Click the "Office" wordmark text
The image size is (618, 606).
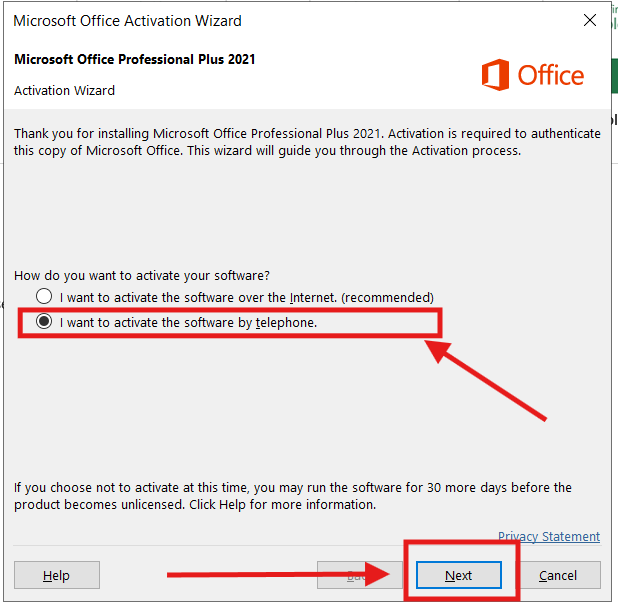(551, 75)
